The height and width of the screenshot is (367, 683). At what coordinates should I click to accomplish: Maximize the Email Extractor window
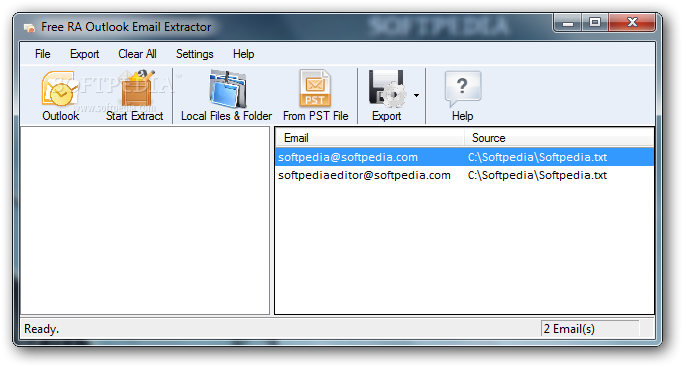tap(595, 23)
